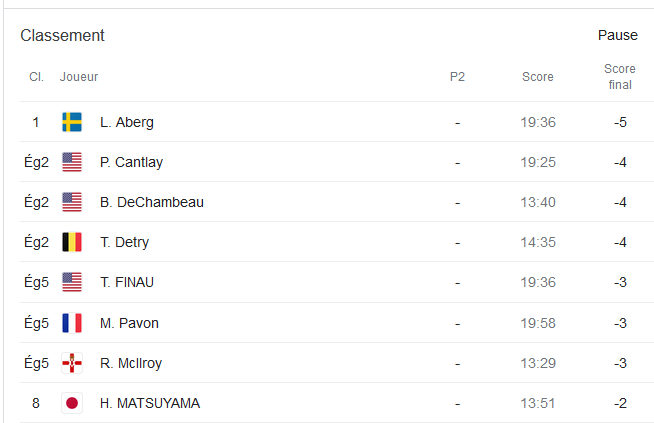This screenshot has height=423, width=654.
Task: Open L. Aberg player name
Action: click(127, 122)
